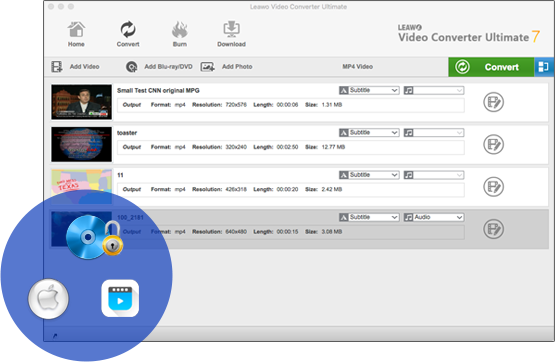The height and width of the screenshot is (362, 555).
Task: Click Add Photo button
Action: pyautogui.click(x=227, y=67)
